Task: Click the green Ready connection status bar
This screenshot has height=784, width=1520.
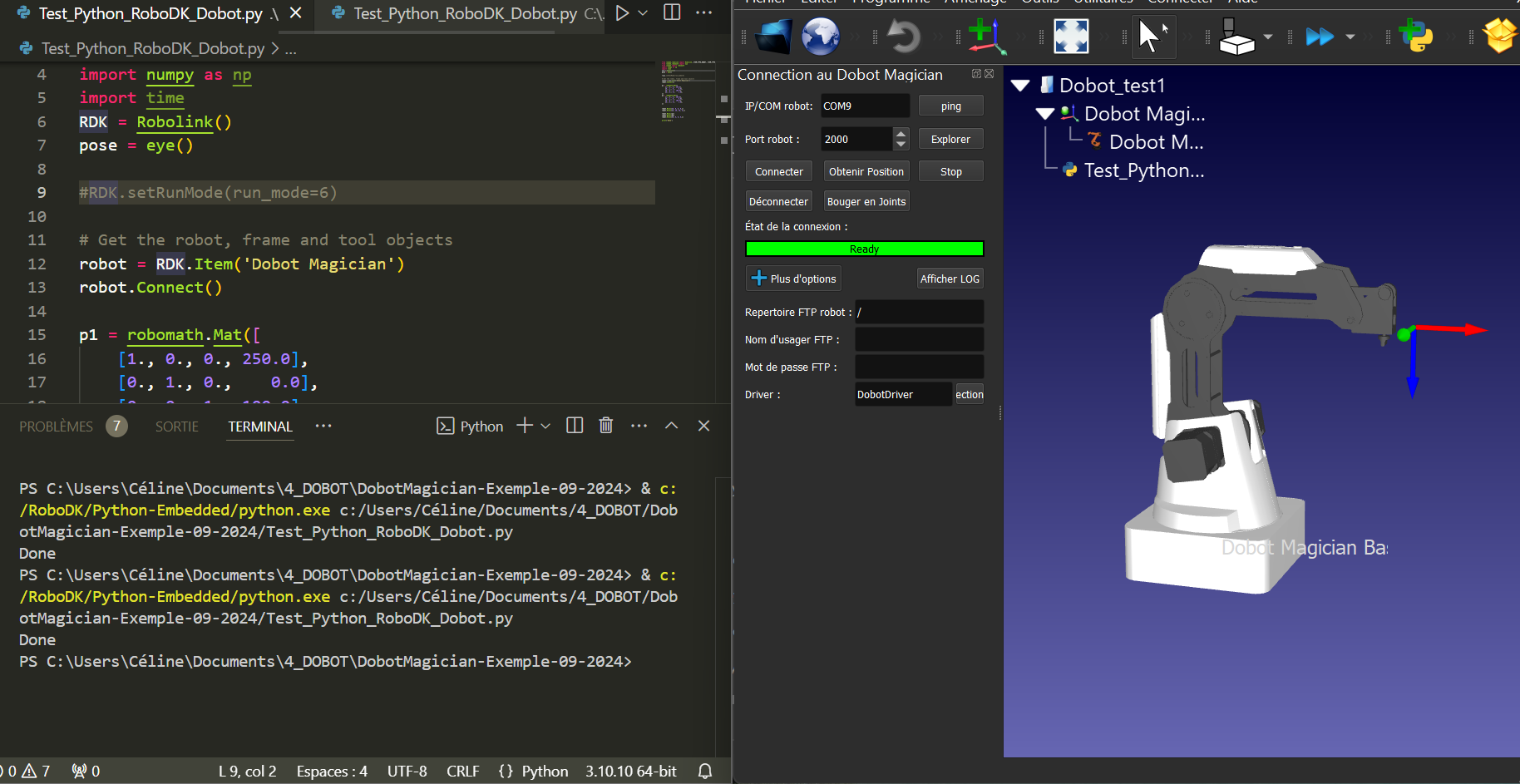Action: pyautogui.click(x=864, y=249)
